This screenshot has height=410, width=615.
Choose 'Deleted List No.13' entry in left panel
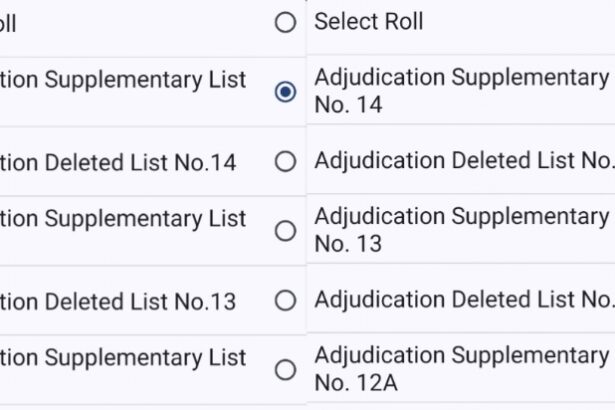pos(118,302)
